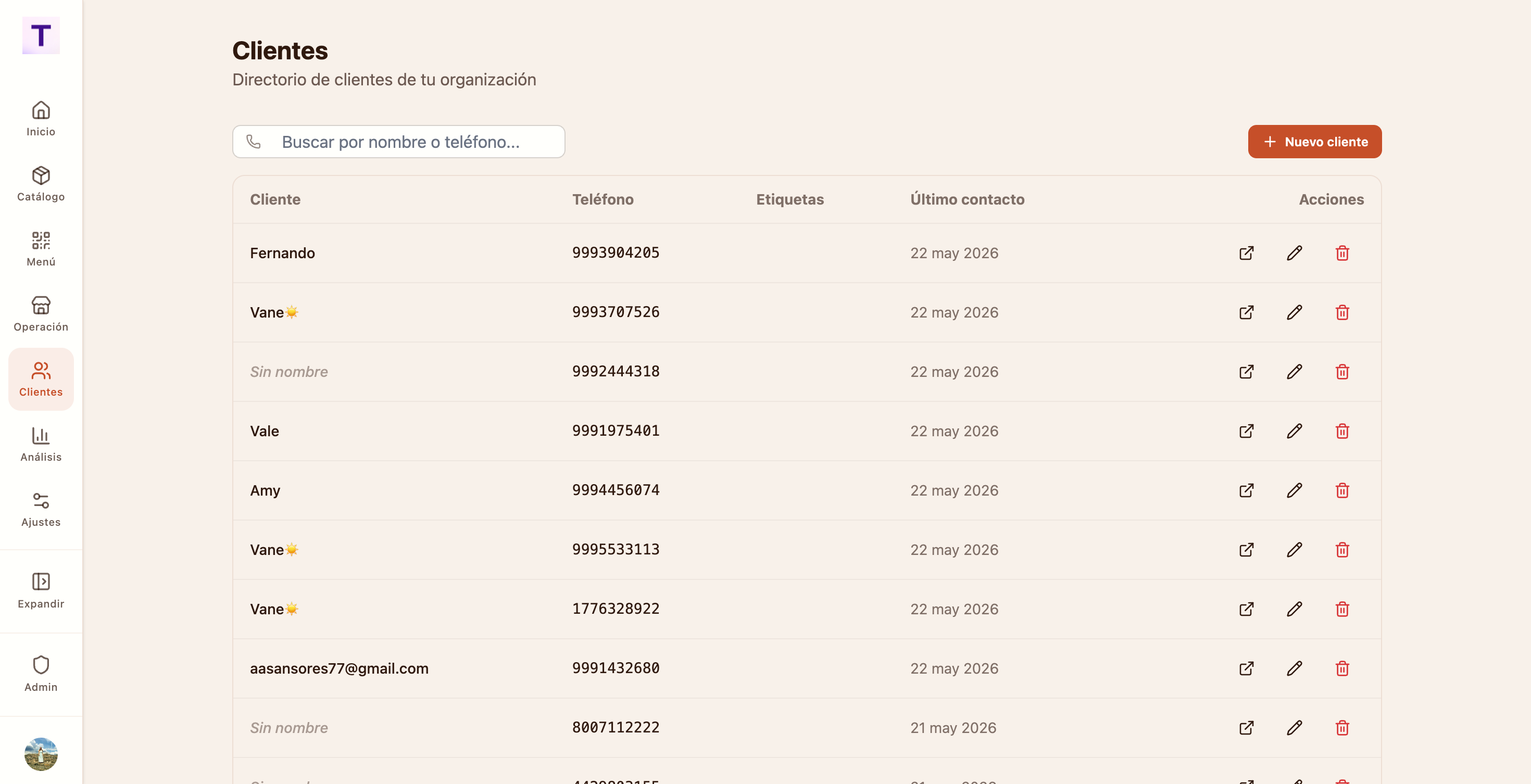Open Ajustes settings
The image size is (1531, 784).
tap(41, 510)
